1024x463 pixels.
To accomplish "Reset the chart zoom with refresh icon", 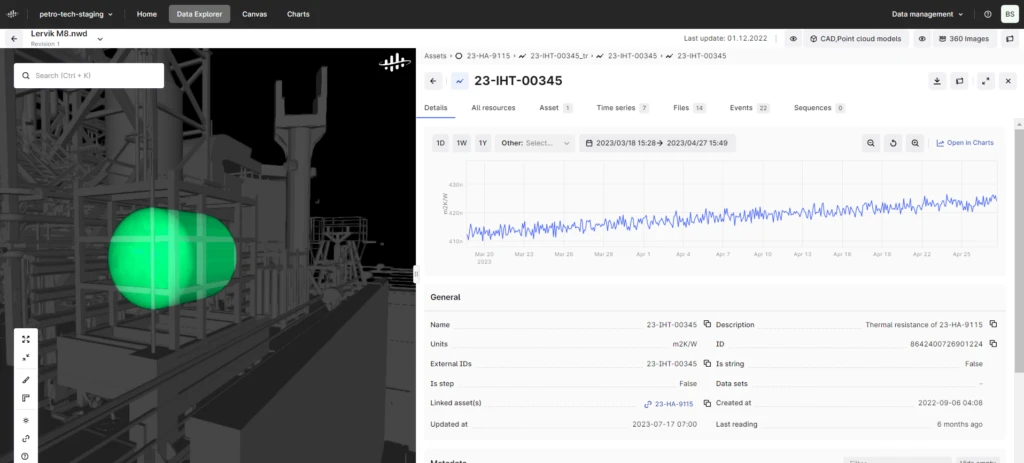I will 893,143.
